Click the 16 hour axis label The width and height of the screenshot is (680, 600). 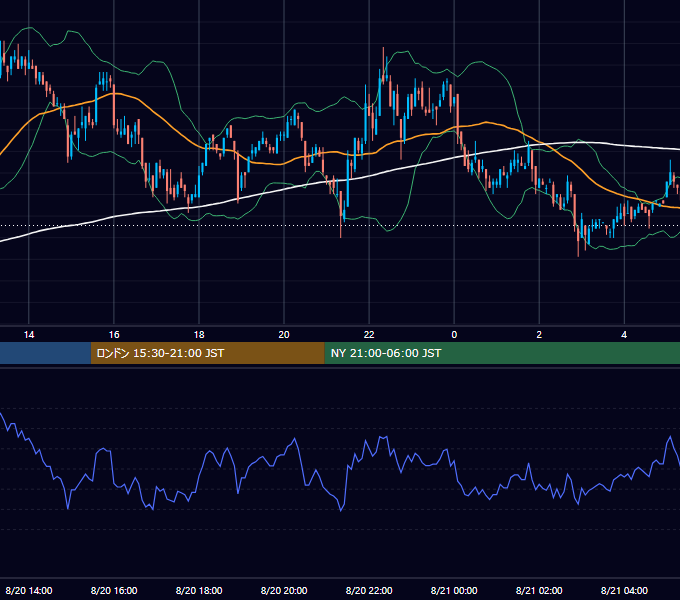pos(114,335)
